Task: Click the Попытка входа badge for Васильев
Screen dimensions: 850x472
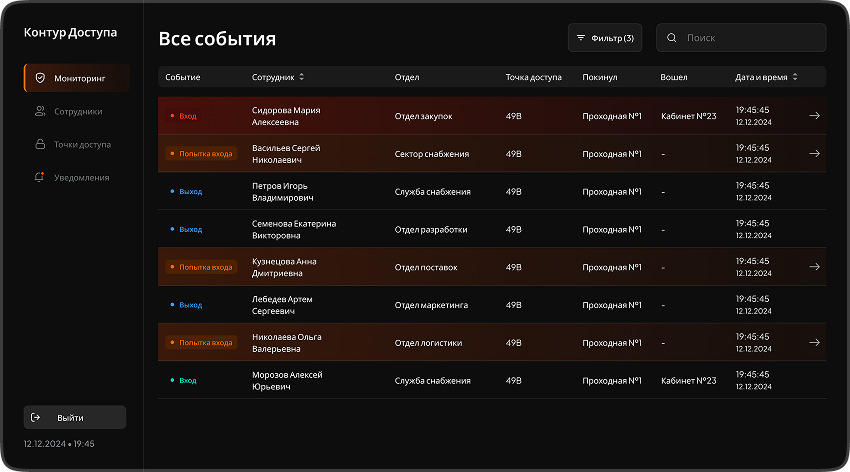Action: [201, 154]
